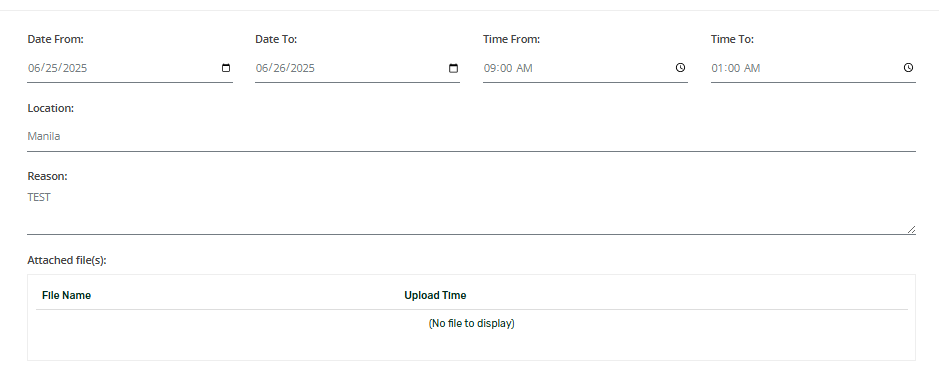Select the hour 01 in Time To

717,68
